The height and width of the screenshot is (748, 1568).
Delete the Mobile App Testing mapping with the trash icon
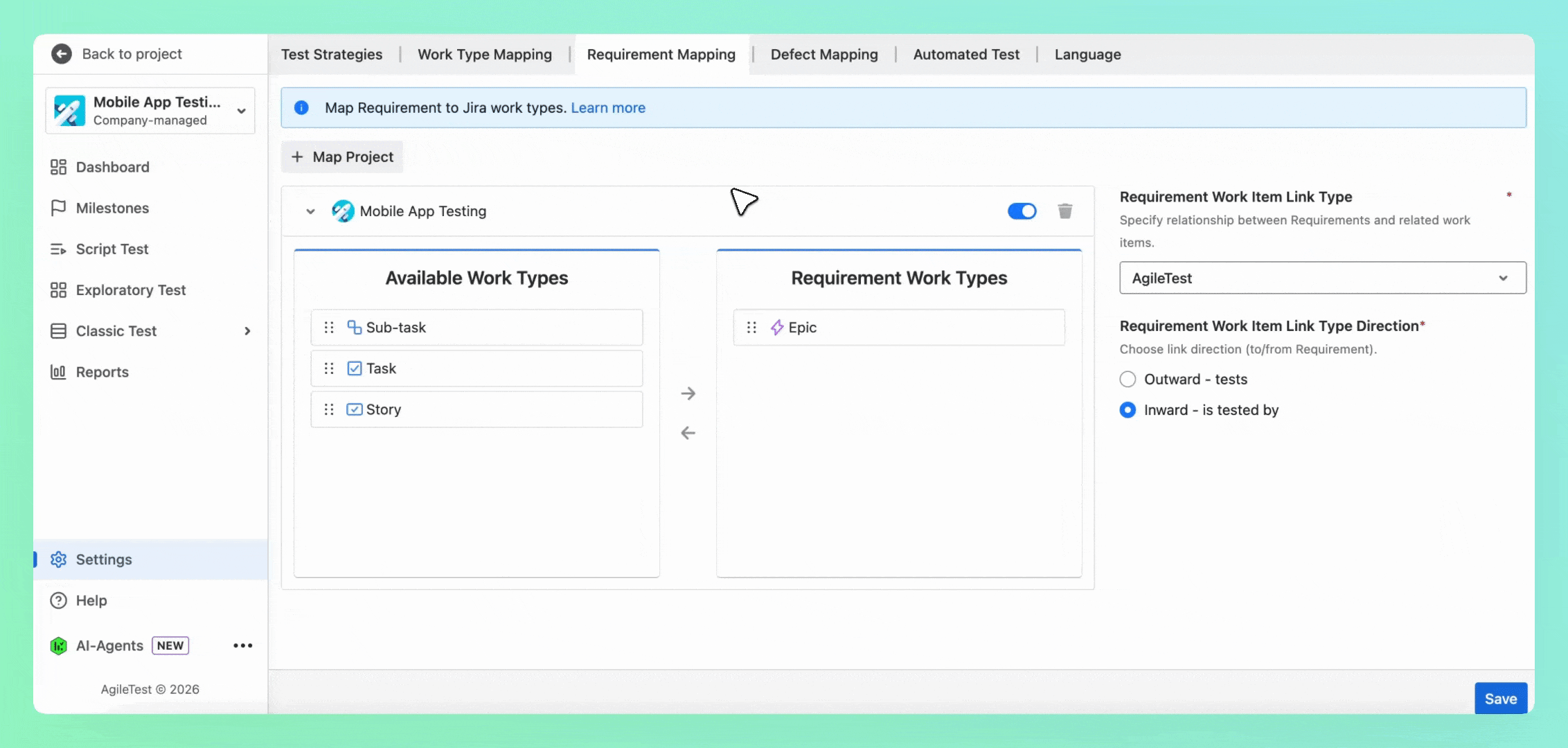point(1065,211)
